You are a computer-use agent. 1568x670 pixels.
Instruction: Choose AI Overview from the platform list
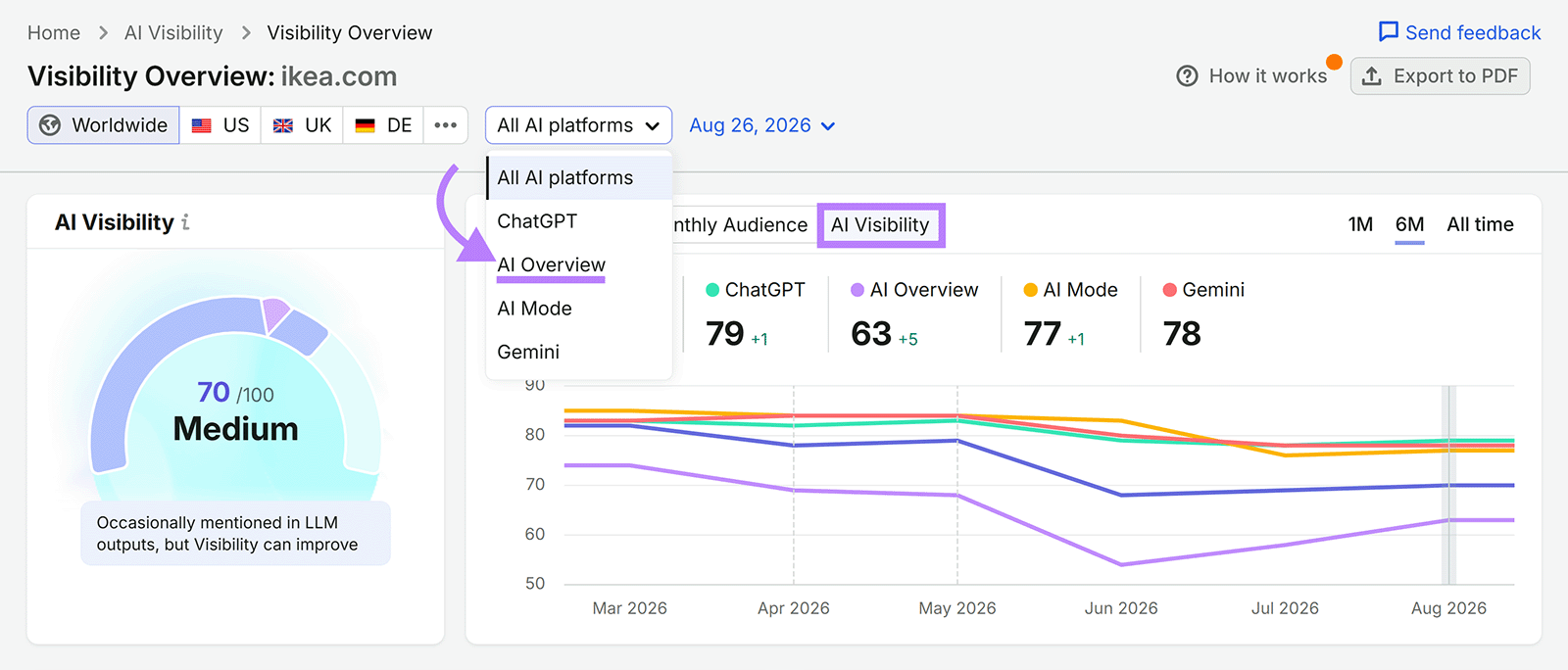coord(579,264)
